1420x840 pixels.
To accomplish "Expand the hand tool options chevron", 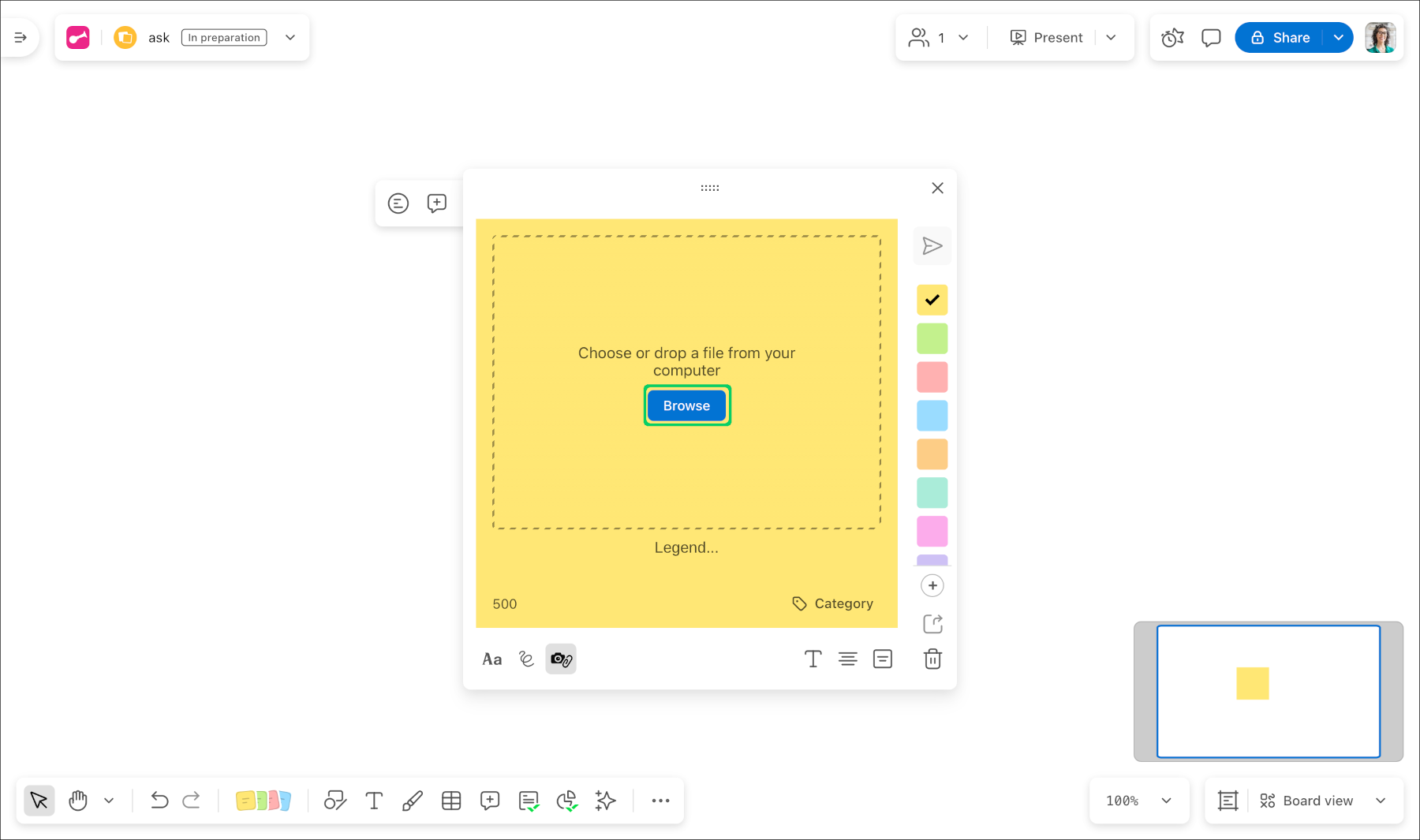I will 110,801.
